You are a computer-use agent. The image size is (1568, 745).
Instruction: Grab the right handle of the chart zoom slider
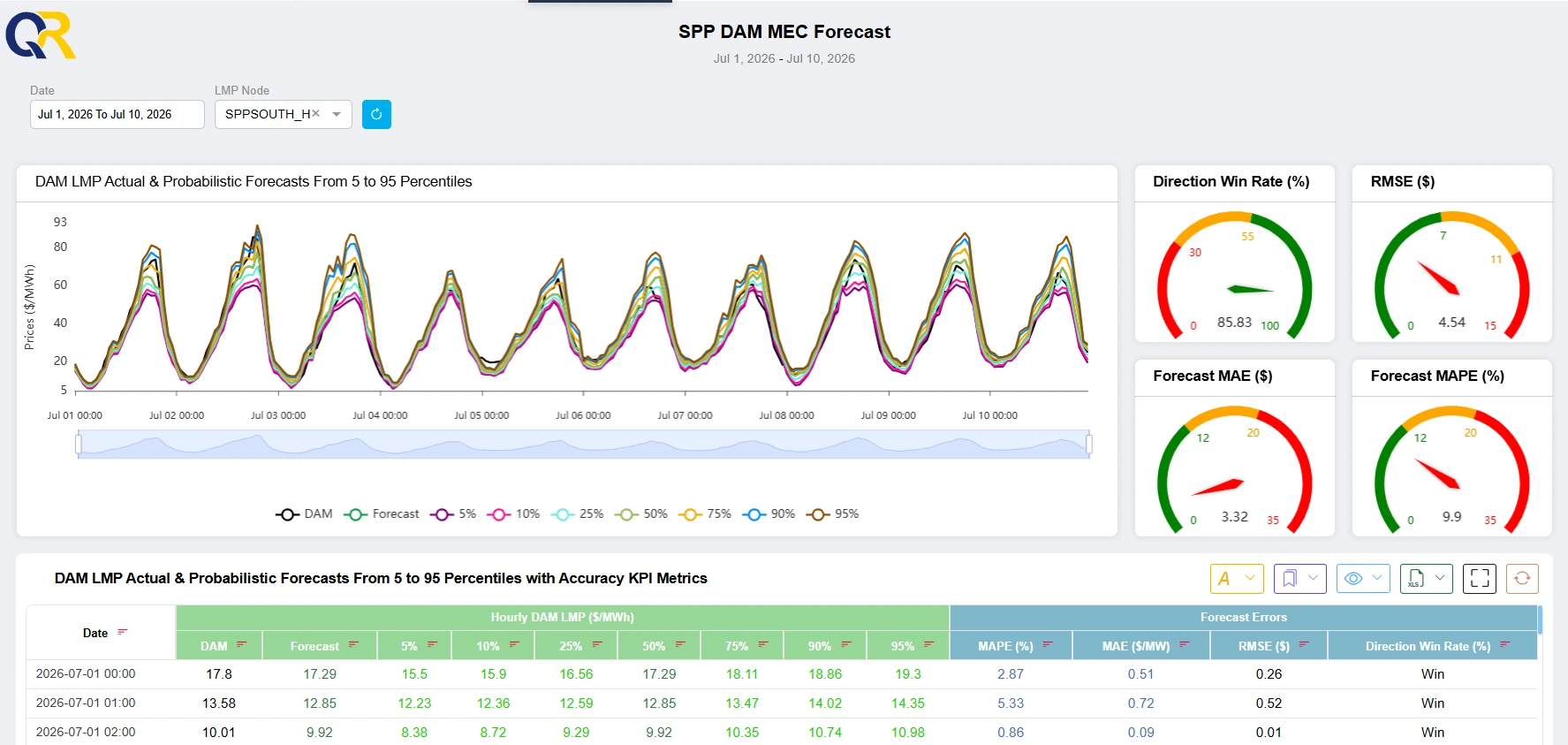(x=1089, y=444)
